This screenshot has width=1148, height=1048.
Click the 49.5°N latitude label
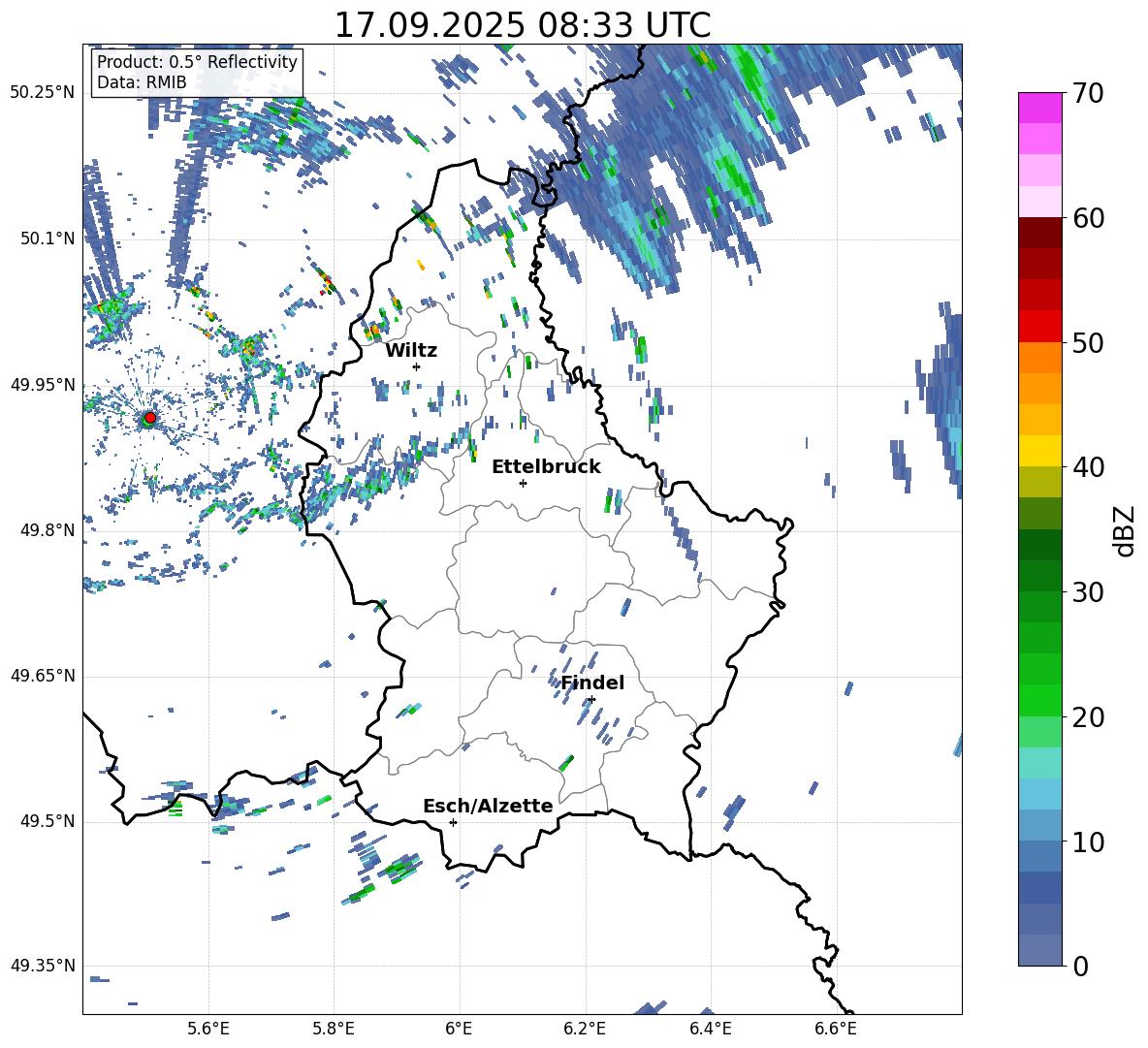pyautogui.click(x=48, y=821)
